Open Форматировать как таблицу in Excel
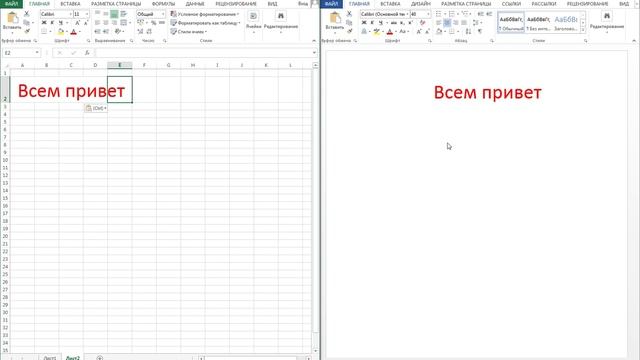The width and height of the screenshot is (640, 360). click(x=205, y=23)
